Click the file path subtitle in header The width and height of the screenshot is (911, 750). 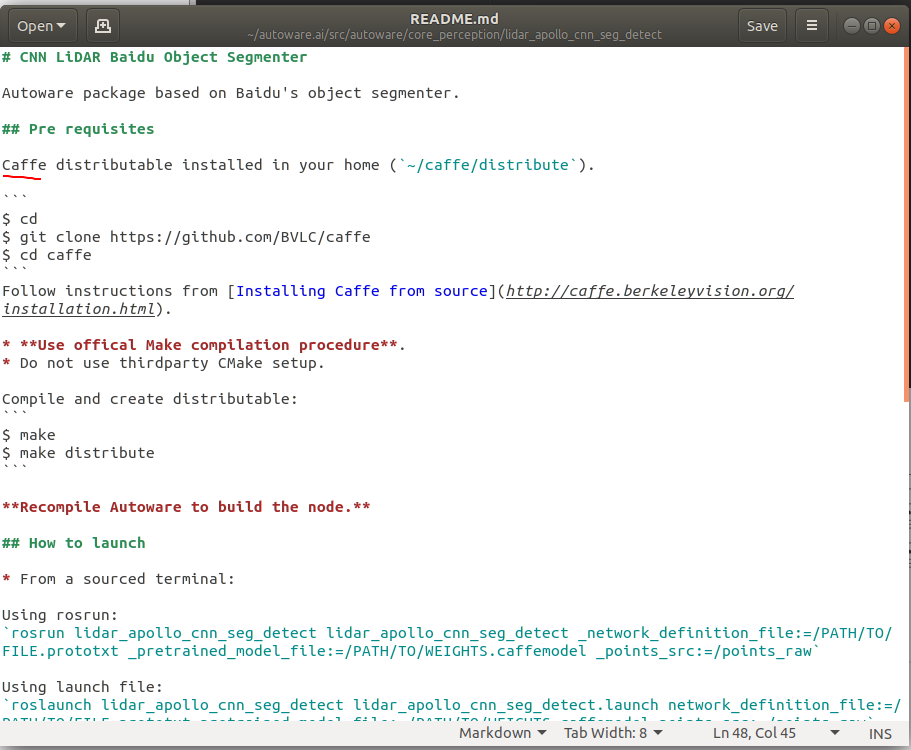click(454, 35)
